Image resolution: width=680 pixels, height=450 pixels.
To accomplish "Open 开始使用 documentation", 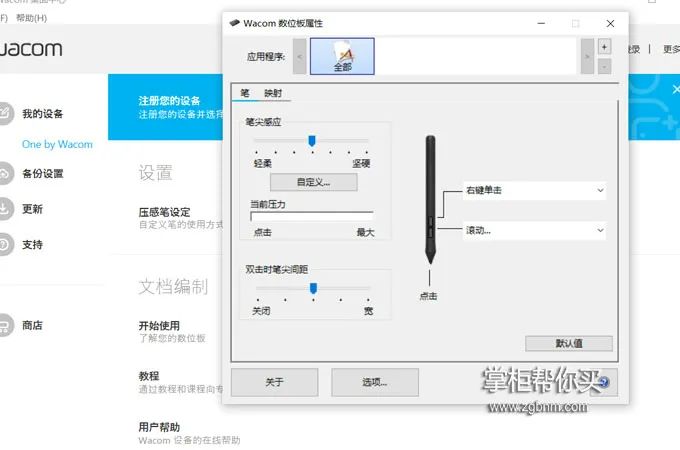I will pyautogui.click(x=159, y=326).
